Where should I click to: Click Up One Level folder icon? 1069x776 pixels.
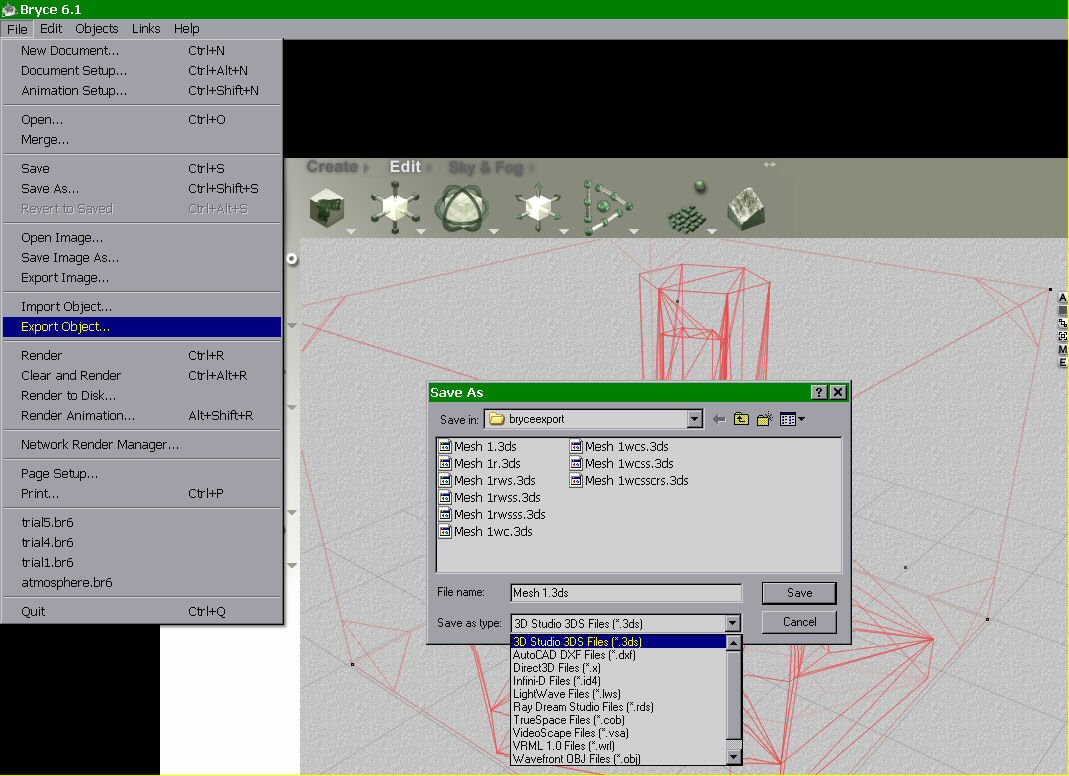(741, 420)
